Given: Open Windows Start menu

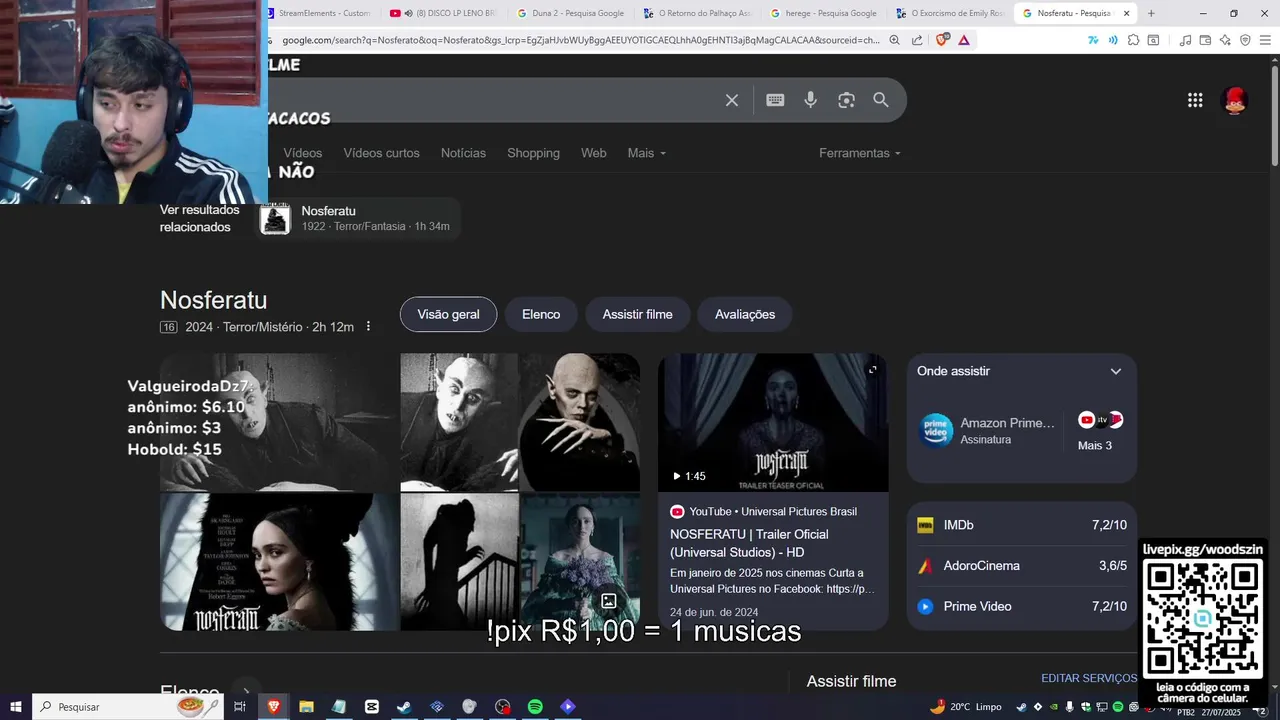Looking at the screenshot, I should [16, 707].
